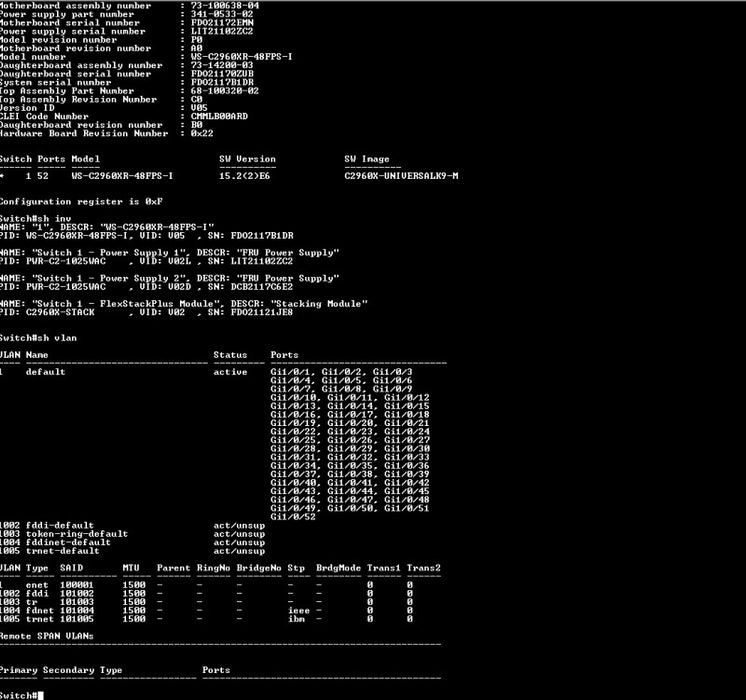Click the motherboard assembly number value "73-100638-04"

(x=225, y=6)
